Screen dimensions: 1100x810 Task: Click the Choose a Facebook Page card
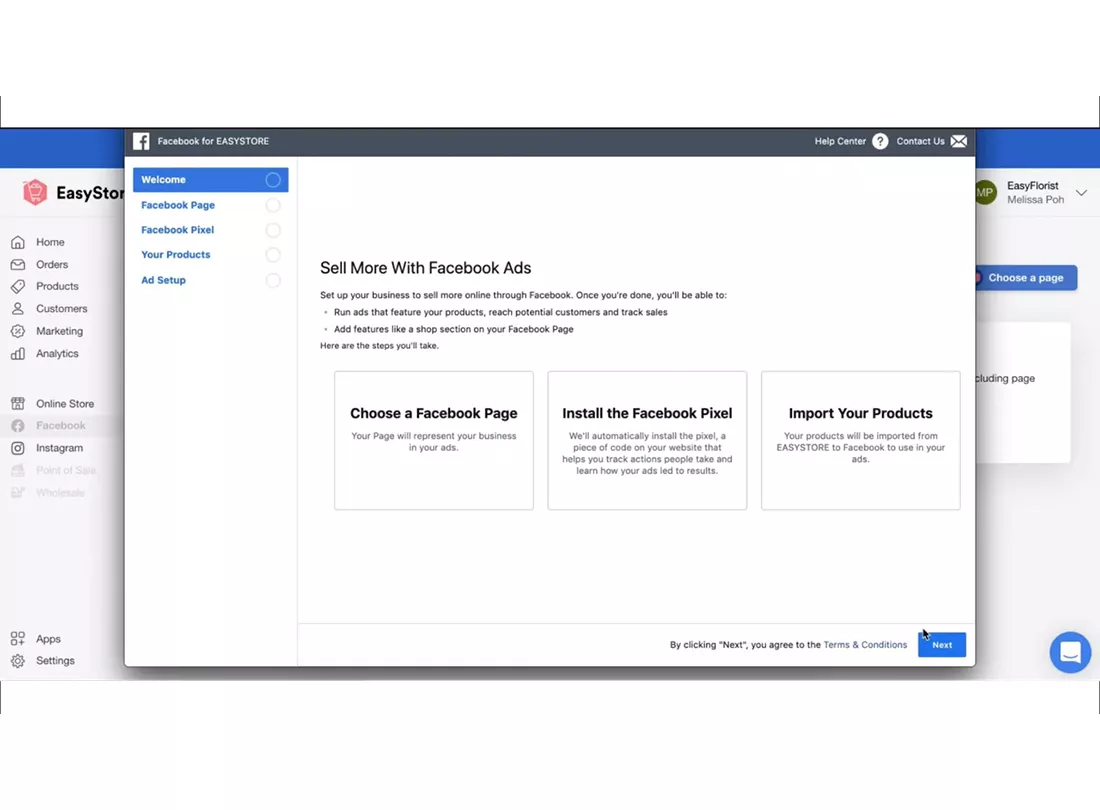434,440
